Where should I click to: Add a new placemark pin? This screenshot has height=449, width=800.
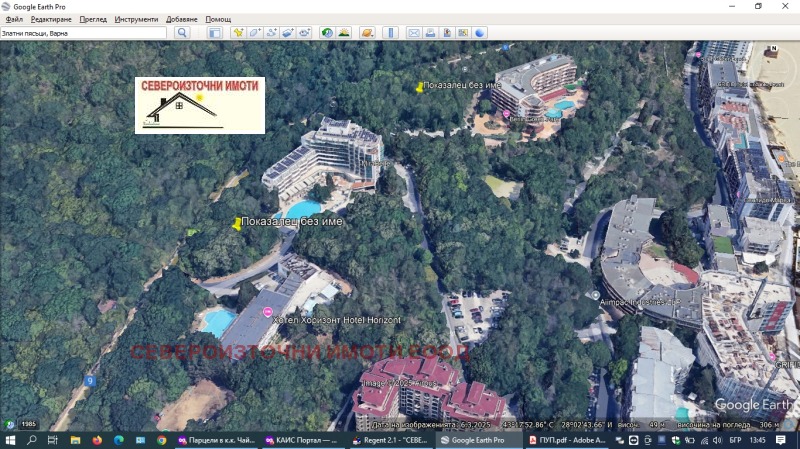[x=238, y=33]
